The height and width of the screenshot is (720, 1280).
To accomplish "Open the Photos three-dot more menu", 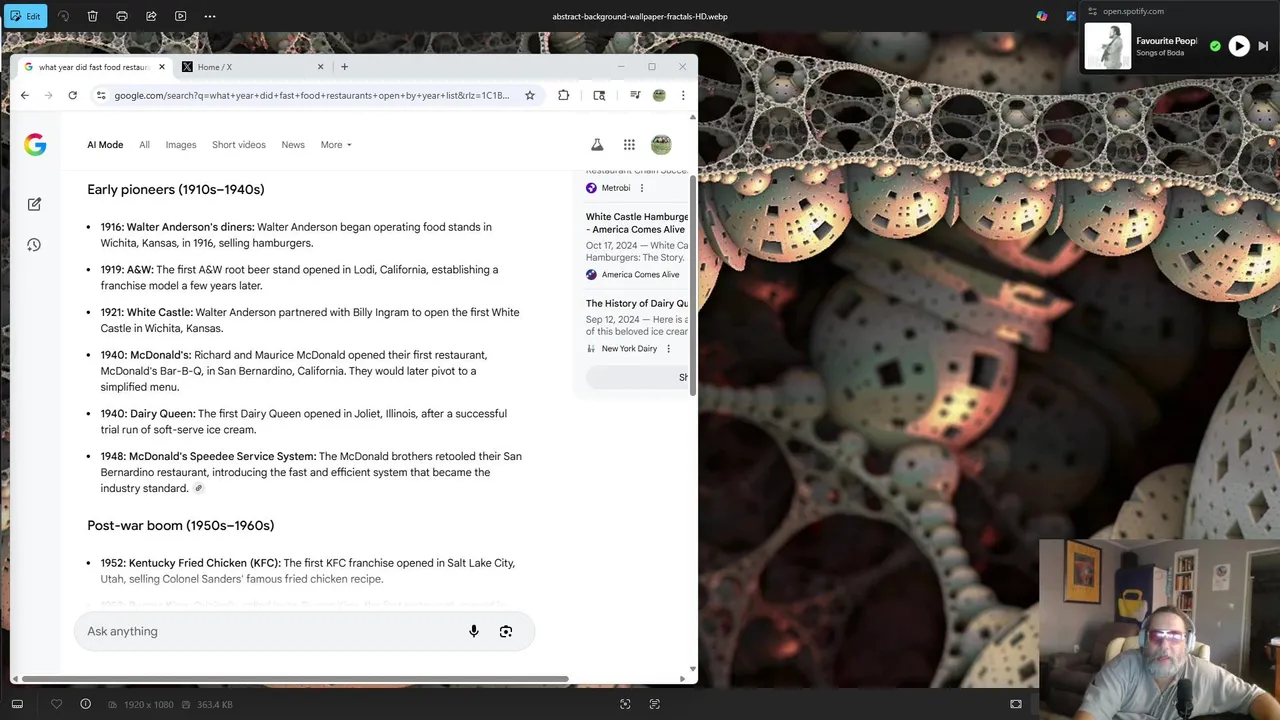I will (x=210, y=16).
